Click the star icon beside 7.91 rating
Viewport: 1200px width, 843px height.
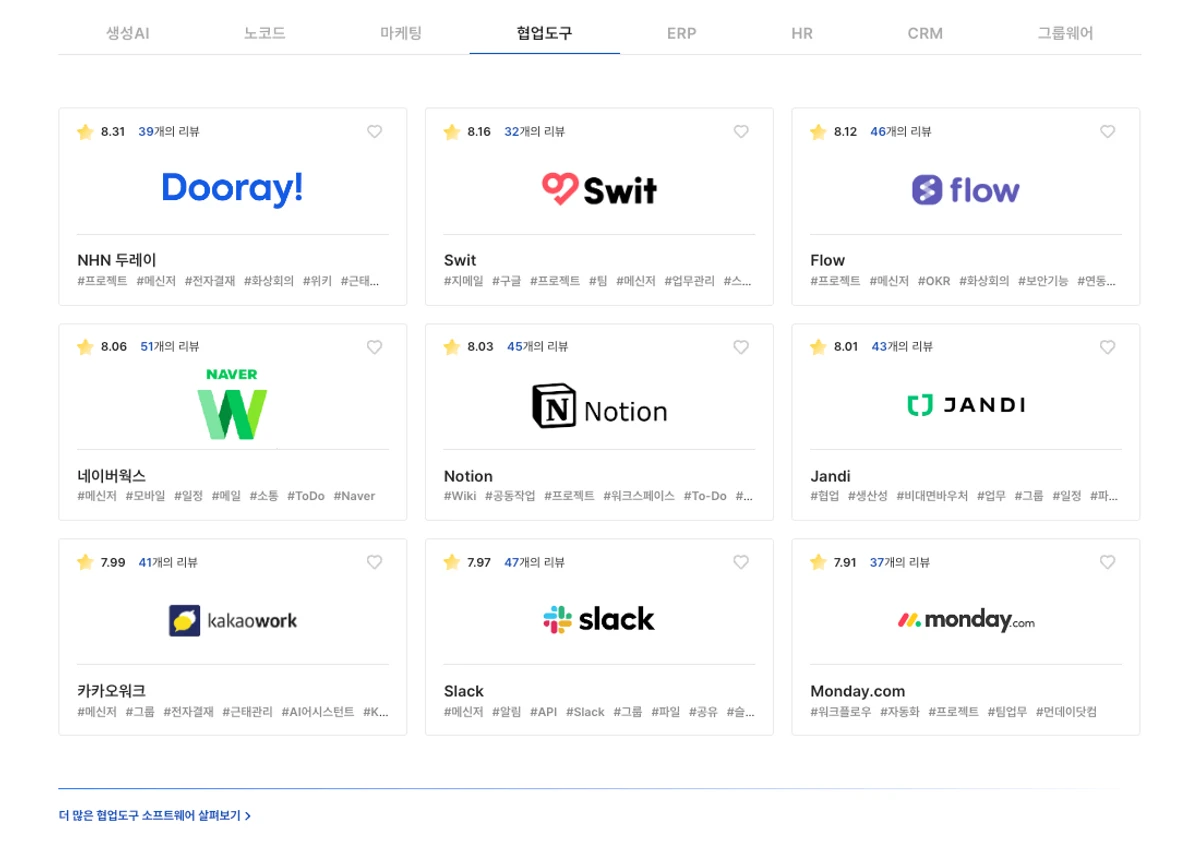coord(818,562)
